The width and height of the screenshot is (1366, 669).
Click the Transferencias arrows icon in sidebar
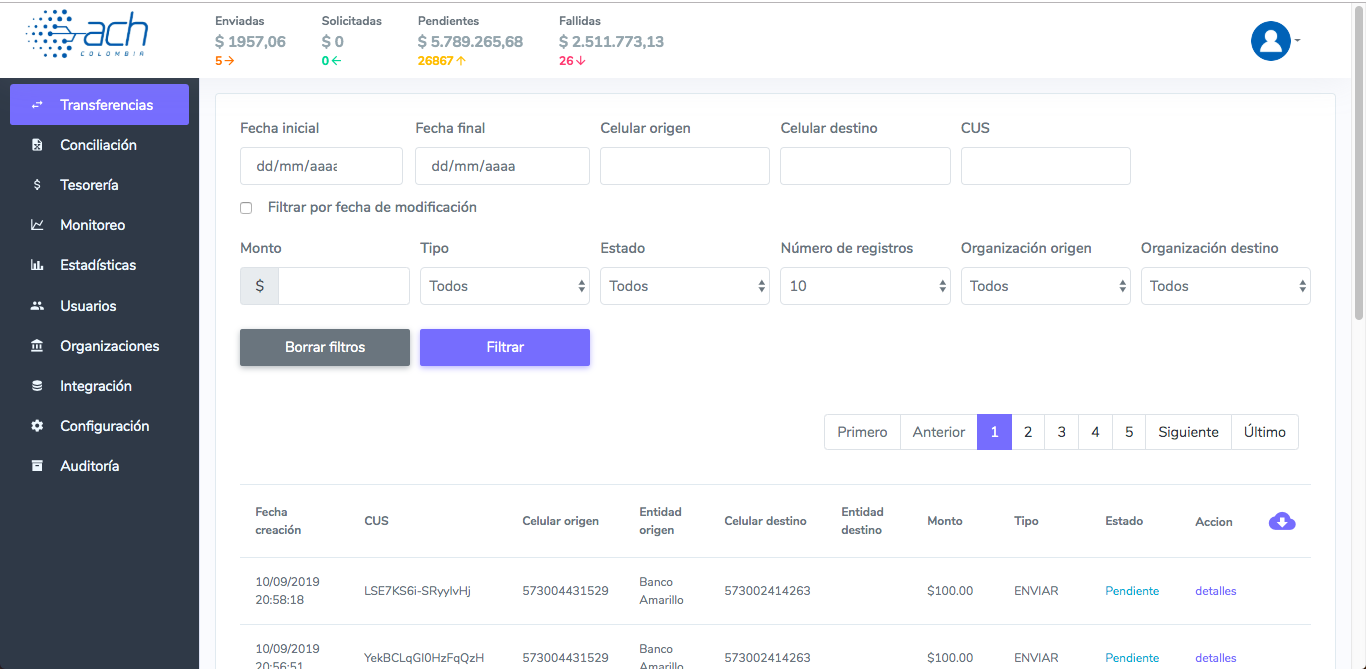click(x=37, y=105)
